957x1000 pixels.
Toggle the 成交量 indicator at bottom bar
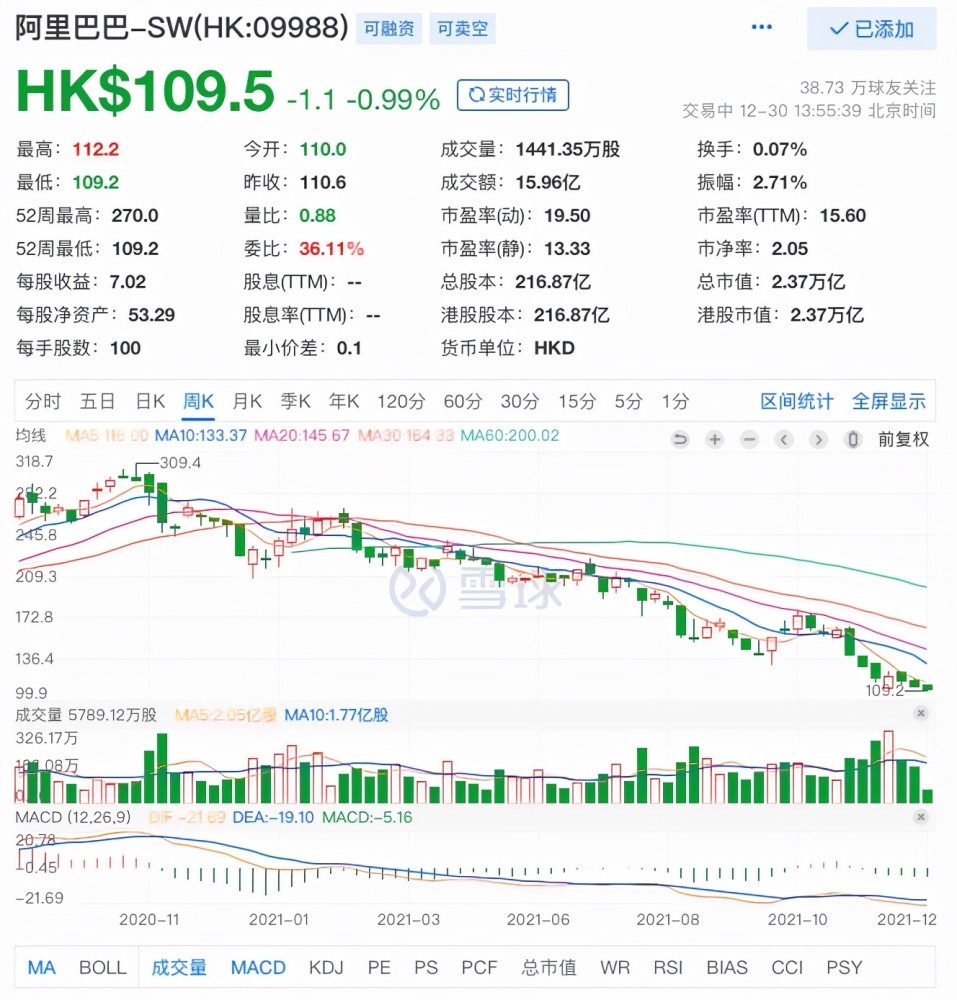coord(179,967)
